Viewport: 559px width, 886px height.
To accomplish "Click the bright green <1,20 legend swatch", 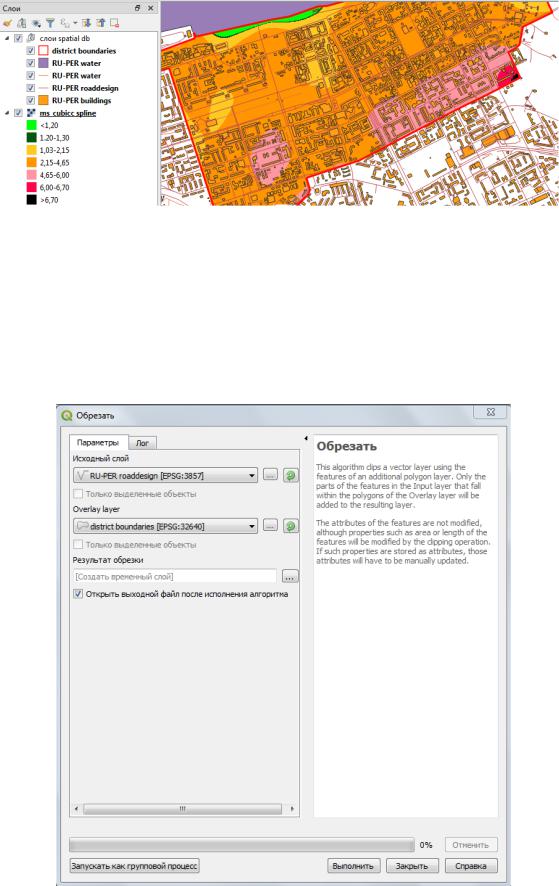I will pyautogui.click(x=31, y=125).
